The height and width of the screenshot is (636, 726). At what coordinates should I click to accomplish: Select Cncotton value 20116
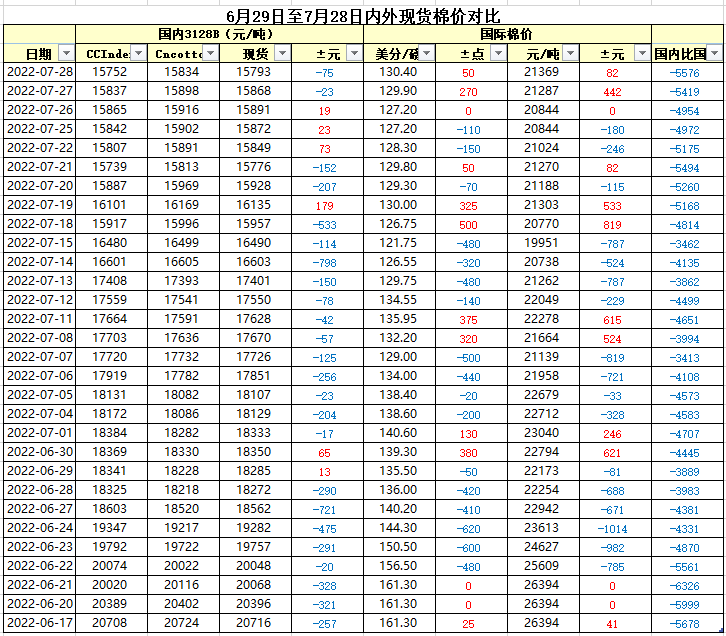coord(183,585)
